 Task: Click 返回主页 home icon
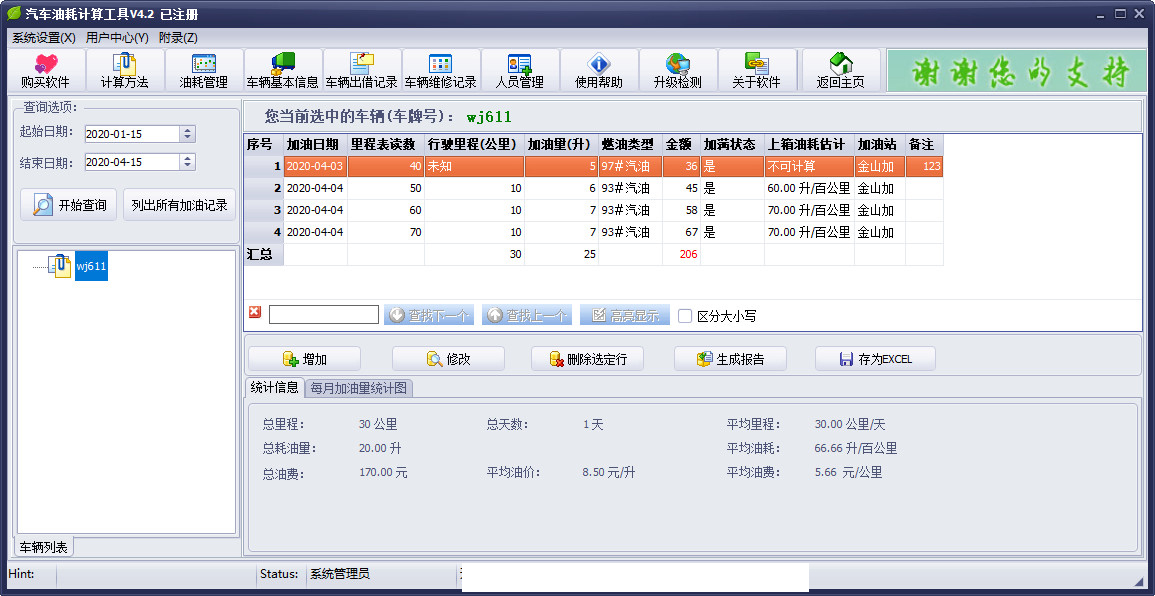pos(840,70)
